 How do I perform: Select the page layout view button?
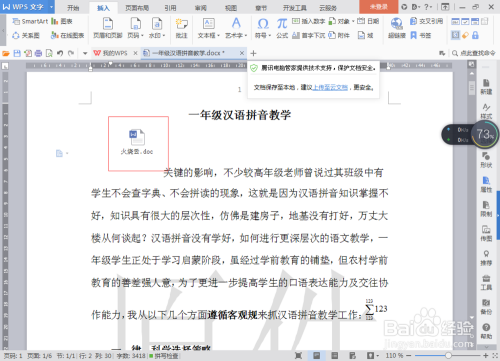pyautogui.click(x=316, y=356)
